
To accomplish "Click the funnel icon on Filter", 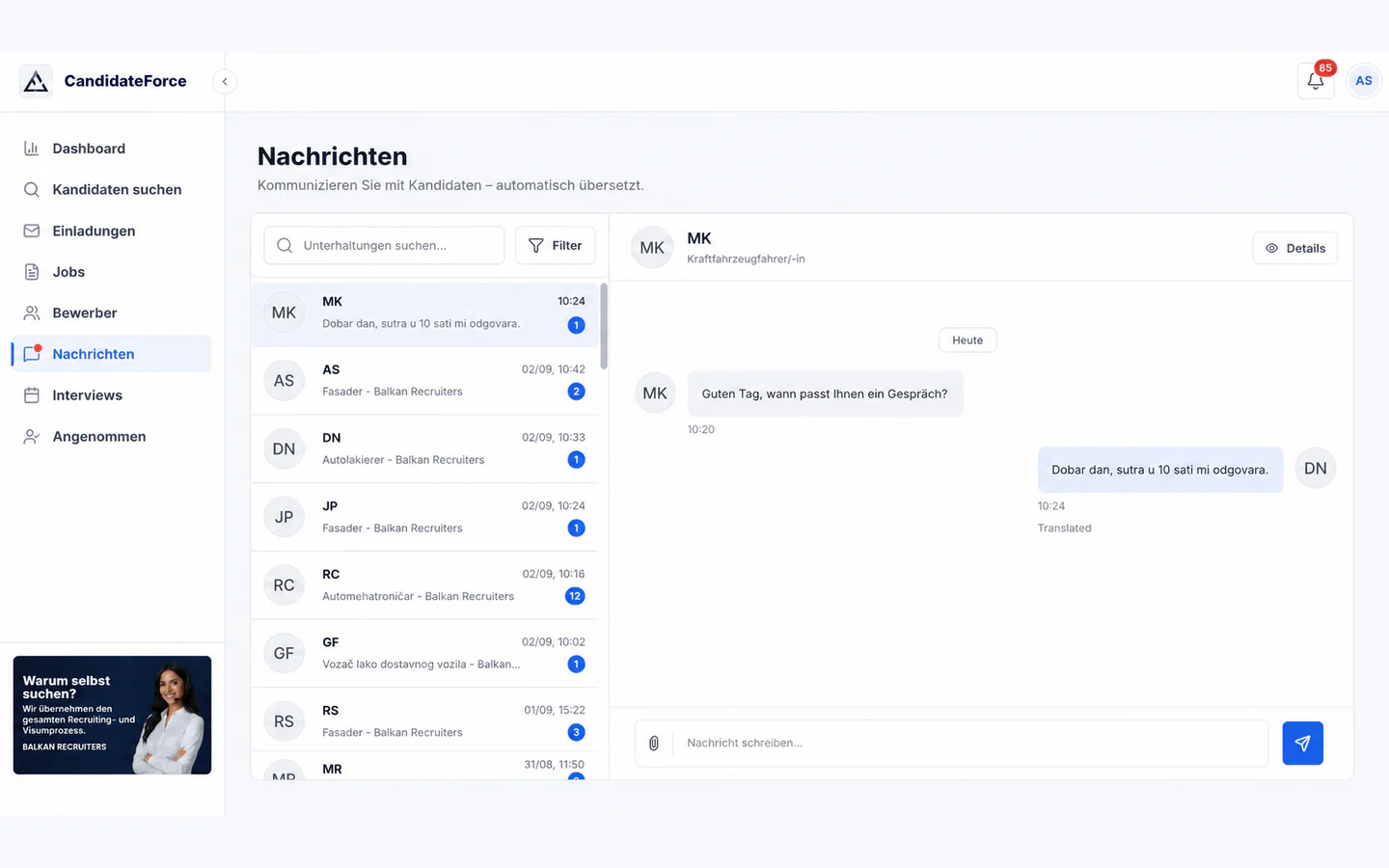I will (x=536, y=245).
